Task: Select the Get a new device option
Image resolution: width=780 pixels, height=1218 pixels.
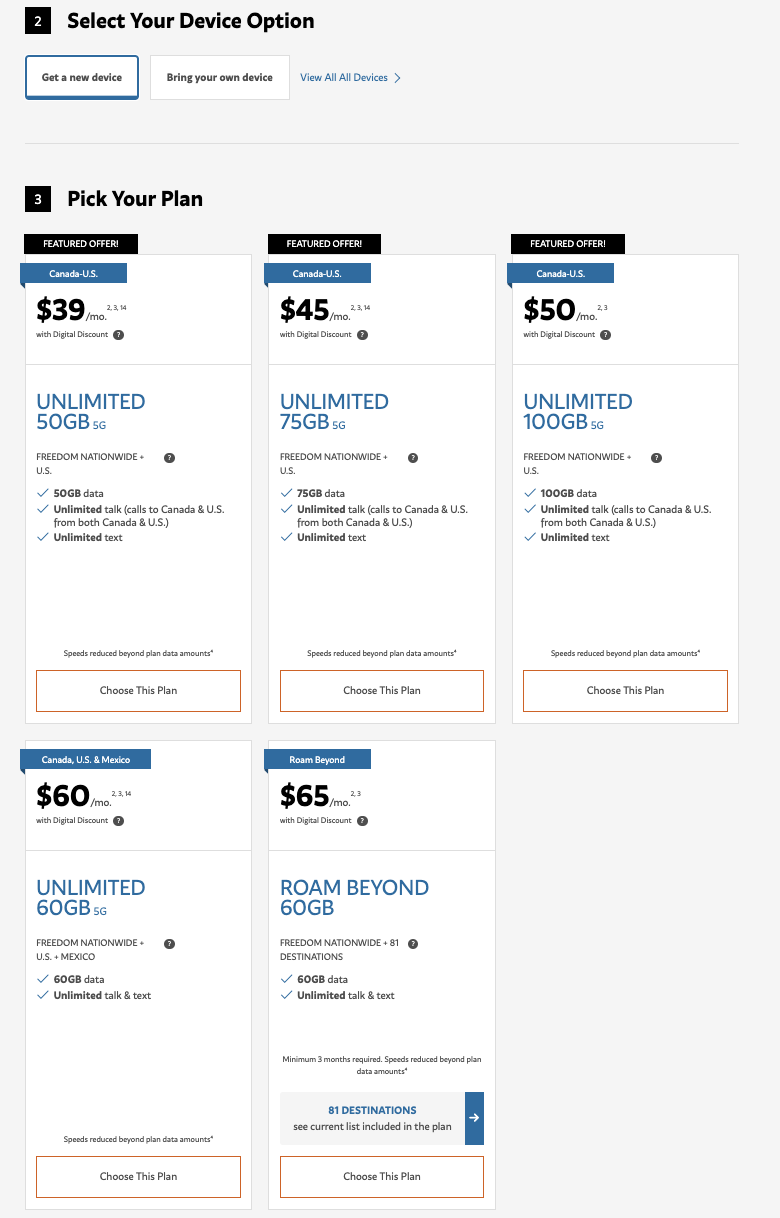Action: pos(82,78)
